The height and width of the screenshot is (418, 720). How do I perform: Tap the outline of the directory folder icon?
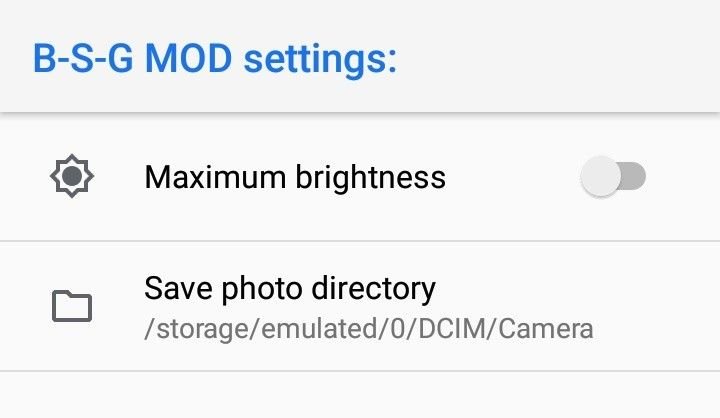point(72,306)
